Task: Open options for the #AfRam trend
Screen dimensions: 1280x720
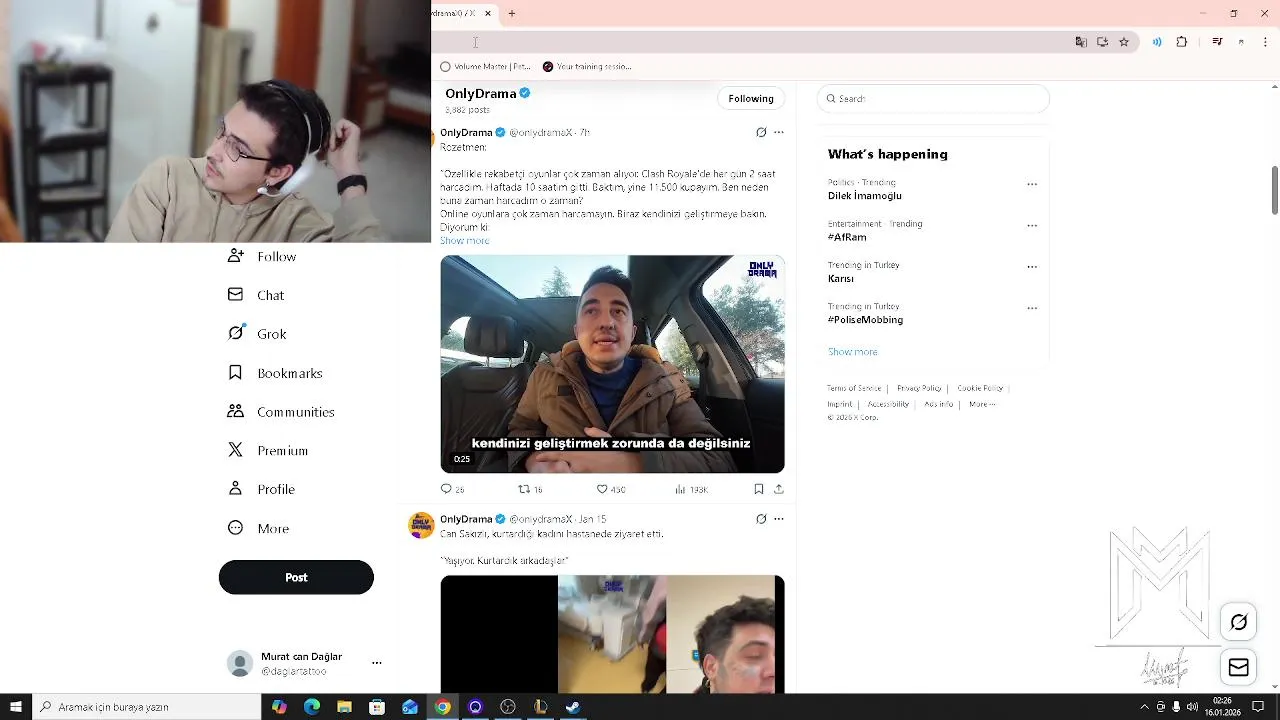Action: 1032,225
